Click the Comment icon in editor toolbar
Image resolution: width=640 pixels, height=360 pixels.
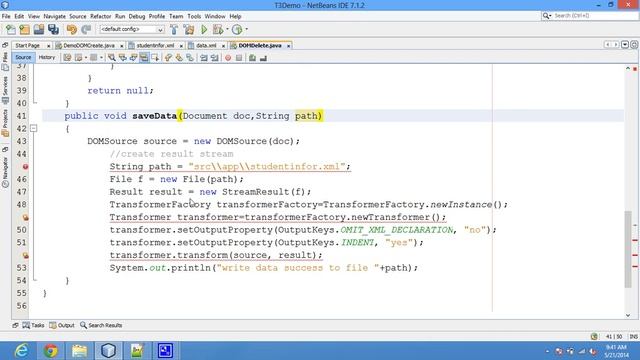click(x=252, y=58)
